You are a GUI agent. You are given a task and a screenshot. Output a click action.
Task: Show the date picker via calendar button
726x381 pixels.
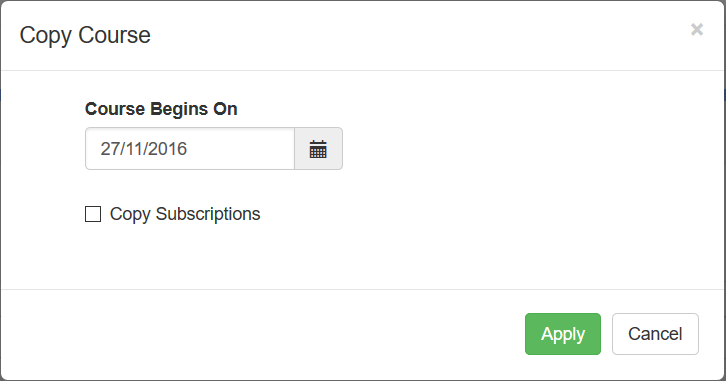pyautogui.click(x=318, y=149)
